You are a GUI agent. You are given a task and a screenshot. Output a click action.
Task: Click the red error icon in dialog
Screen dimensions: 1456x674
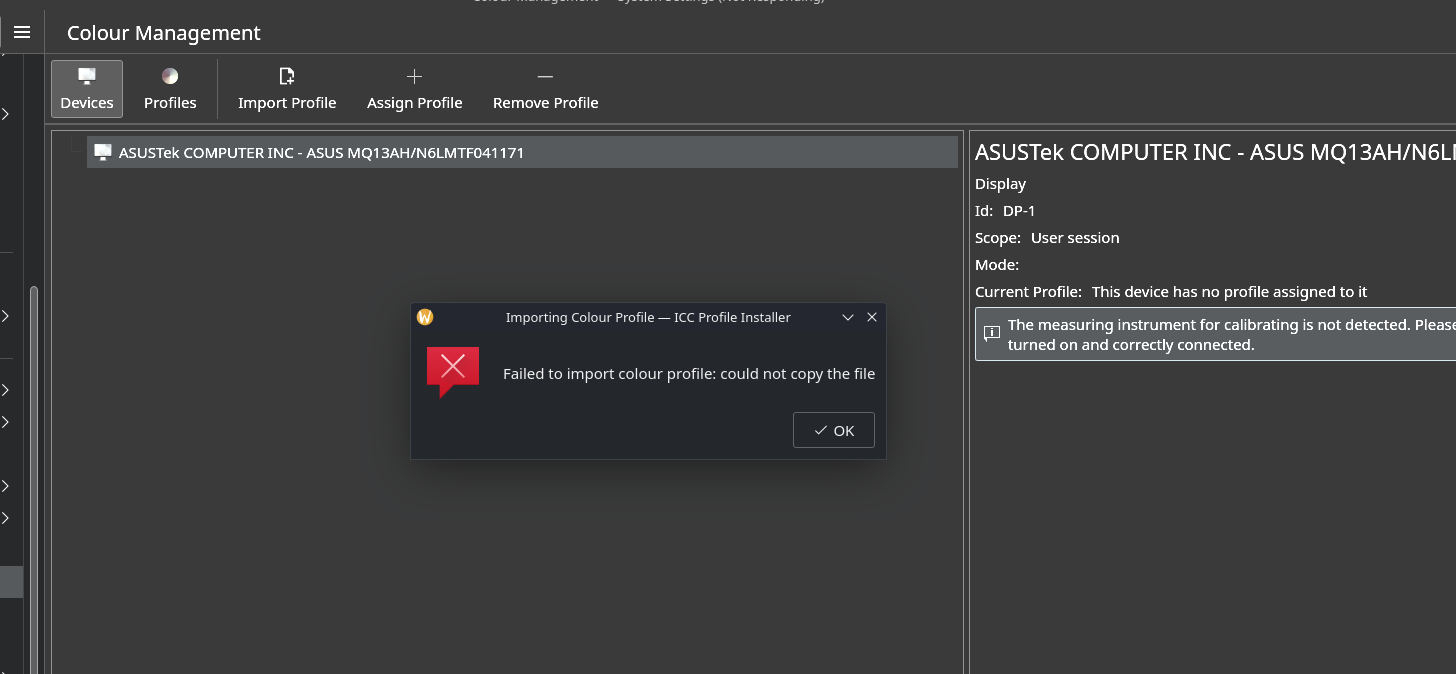tap(453, 371)
